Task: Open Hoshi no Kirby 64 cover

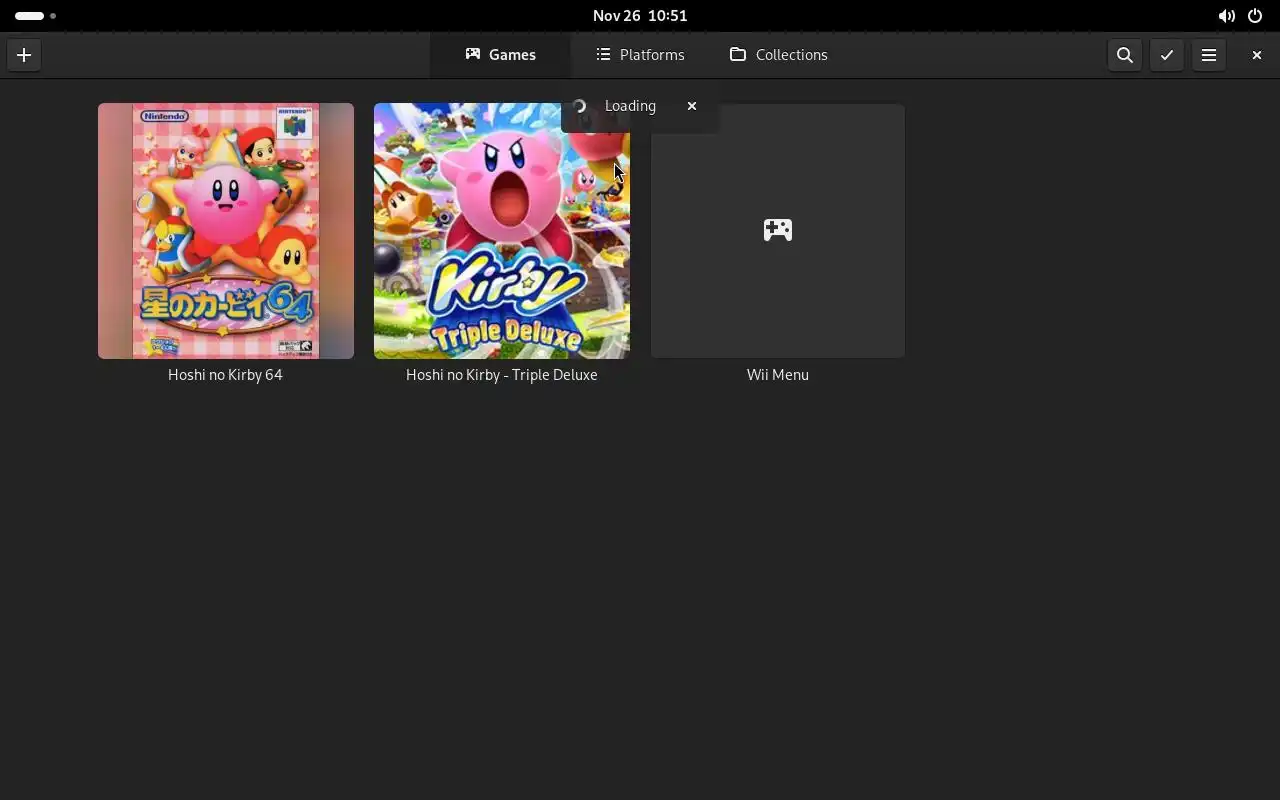Action: (x=226, y=231)
